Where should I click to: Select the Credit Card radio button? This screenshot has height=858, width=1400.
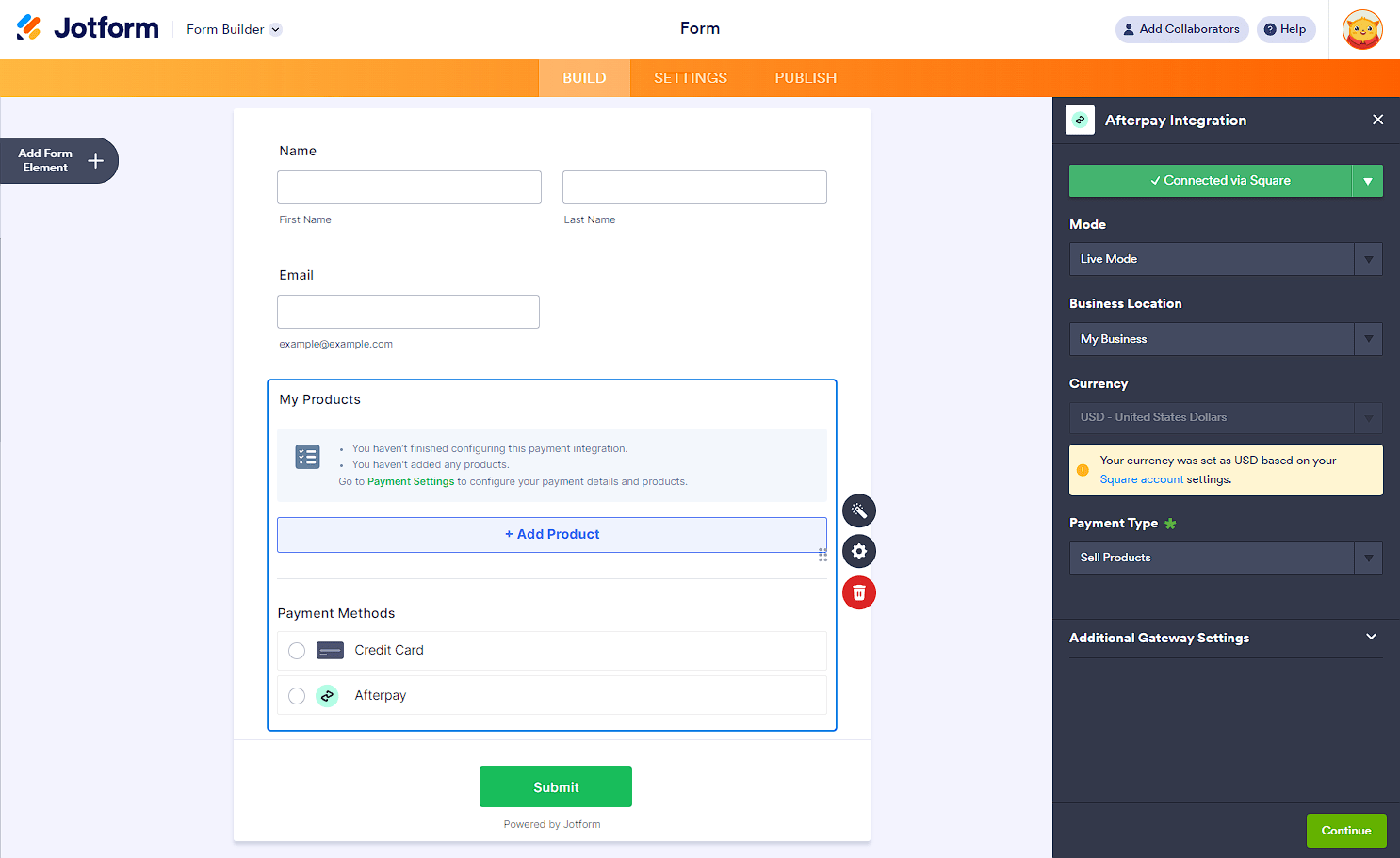[297, 651]
